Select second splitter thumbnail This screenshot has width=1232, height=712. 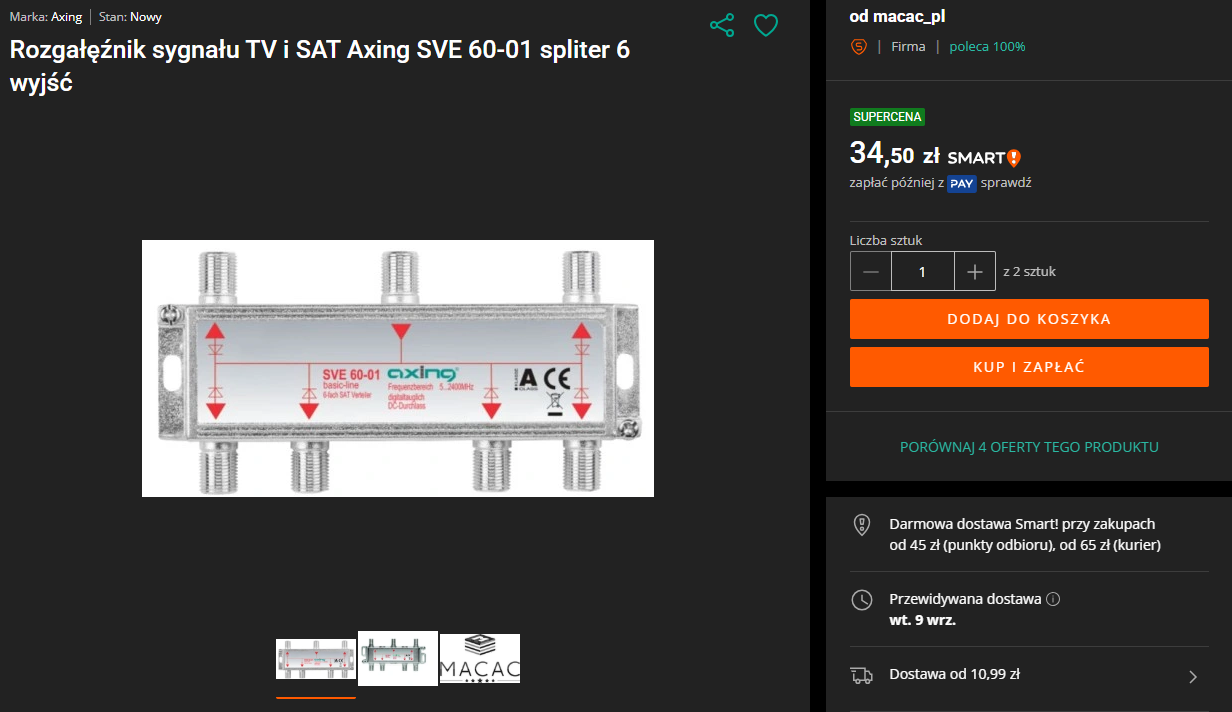point(398,658)
